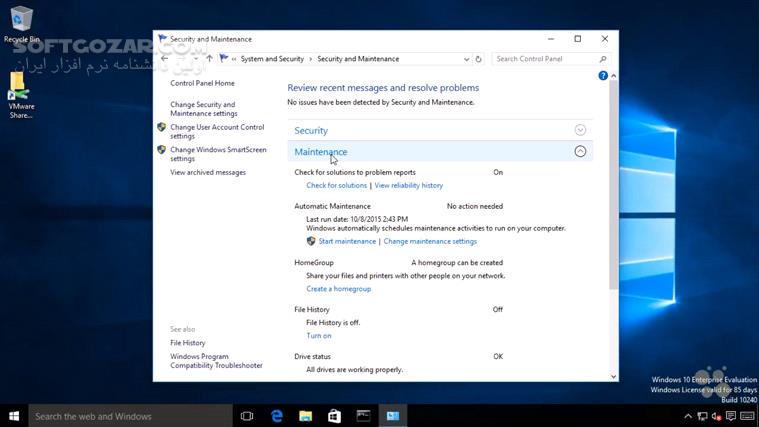This screenshot has width=759, height=427.
Task: Go up one level with the up arrow
Action: [209, 59]
